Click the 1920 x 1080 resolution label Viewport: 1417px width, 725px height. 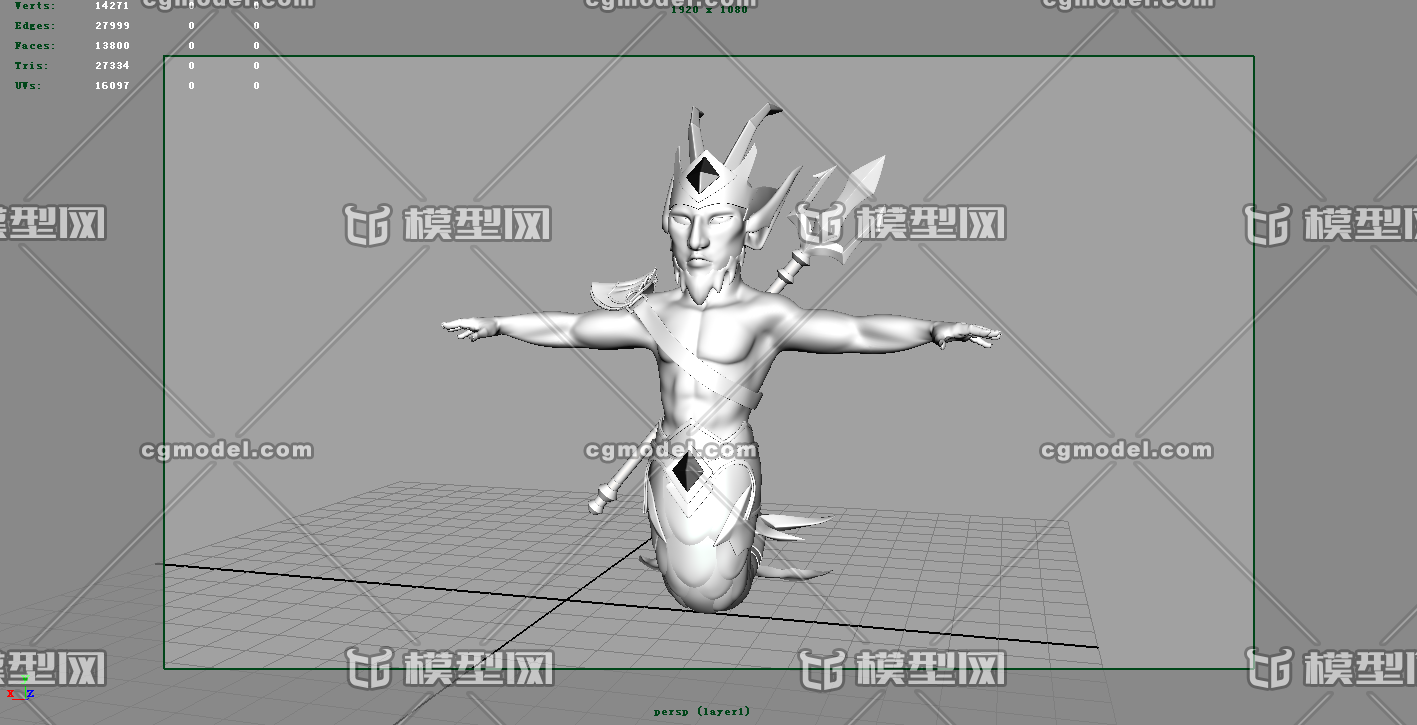pos(708,10)
